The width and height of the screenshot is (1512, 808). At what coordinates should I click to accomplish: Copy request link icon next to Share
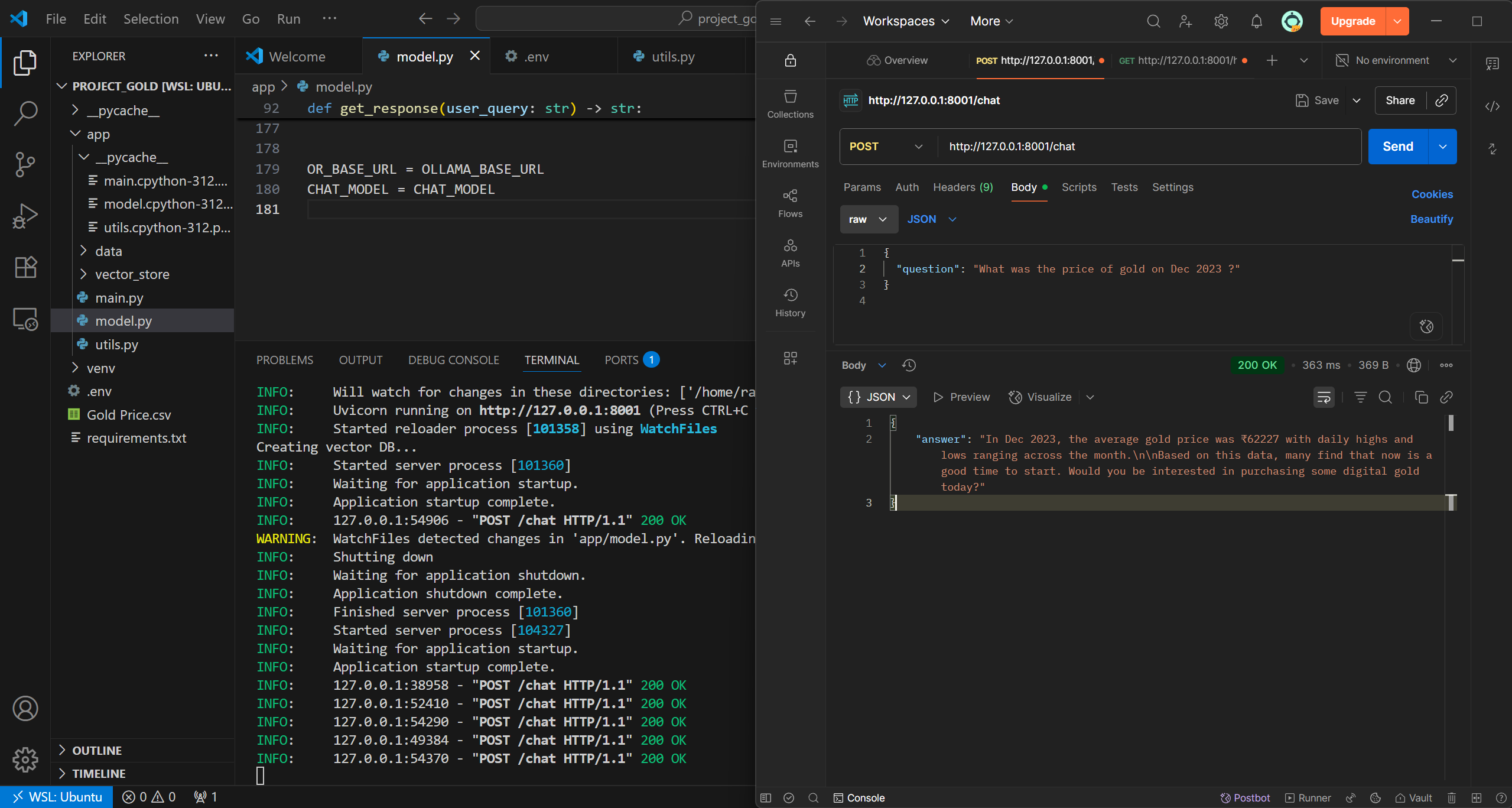(x=1441, y=100)
